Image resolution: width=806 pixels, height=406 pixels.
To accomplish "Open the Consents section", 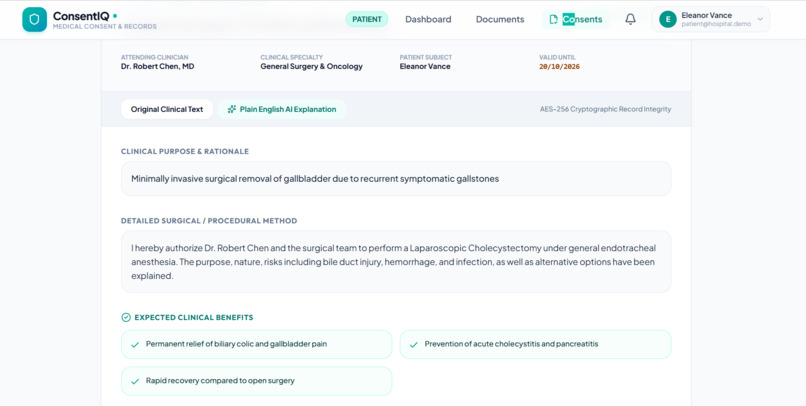I will pyautogui.click(x=576, y=20).
